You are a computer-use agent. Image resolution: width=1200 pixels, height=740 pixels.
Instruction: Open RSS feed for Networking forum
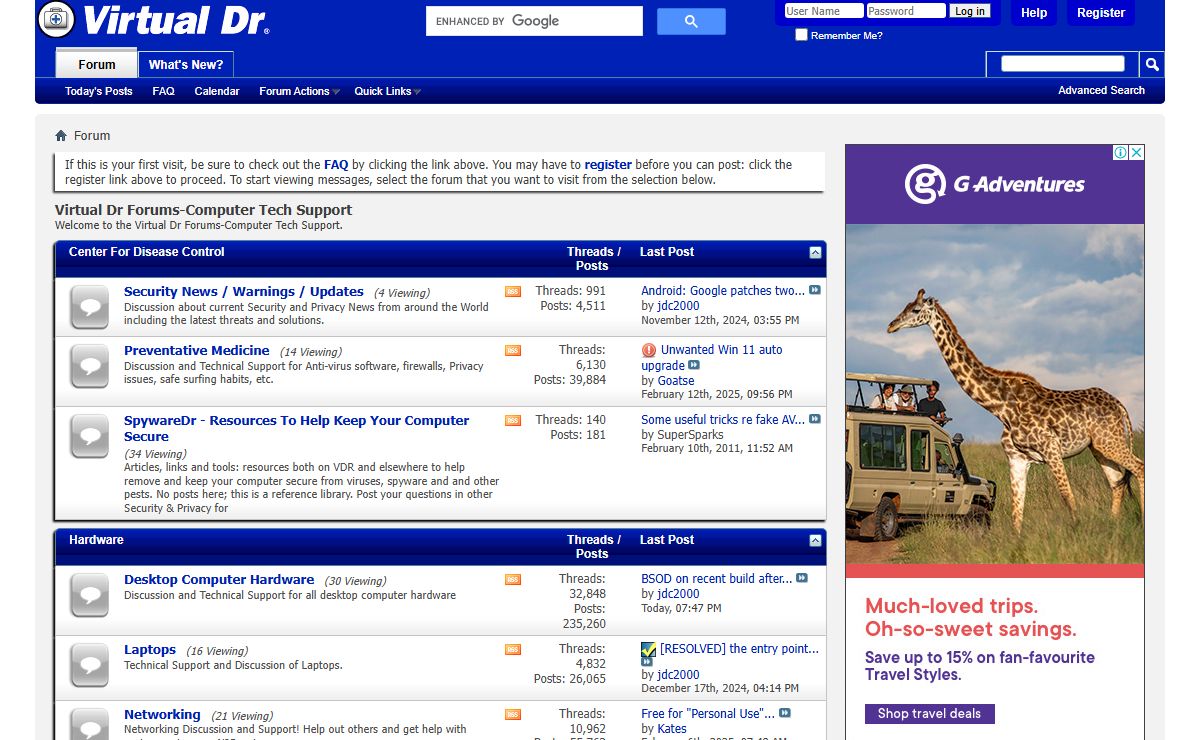tap(513, 715)
